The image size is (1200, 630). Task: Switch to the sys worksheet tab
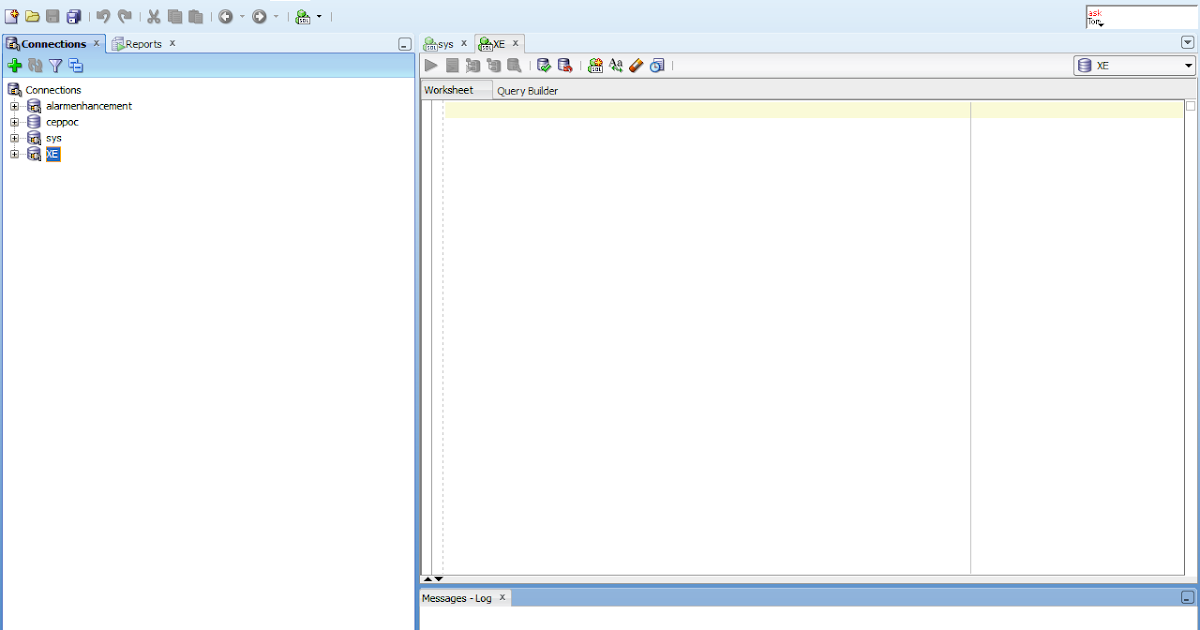coord(443,43)
